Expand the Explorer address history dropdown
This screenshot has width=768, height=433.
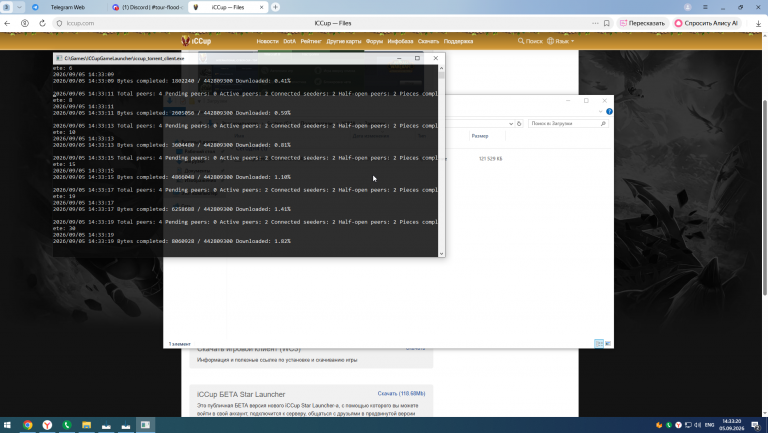pos(511,123)
